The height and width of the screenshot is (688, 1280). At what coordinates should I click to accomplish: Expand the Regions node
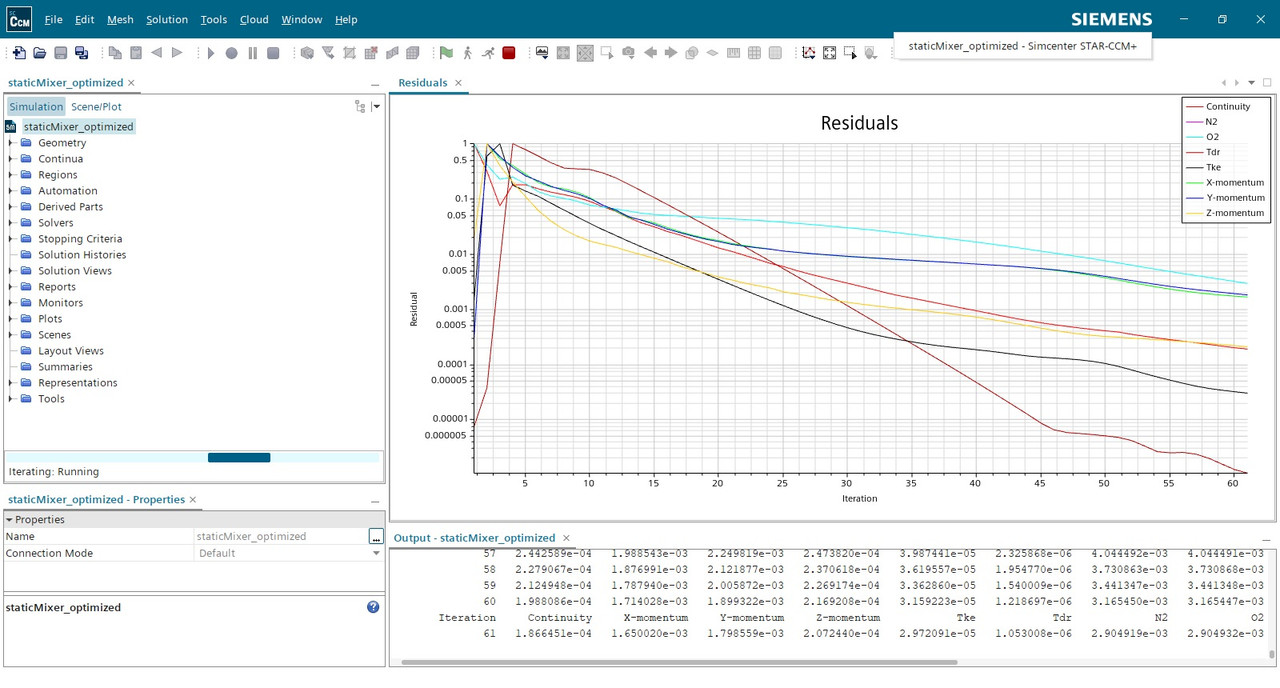coord(11,175)
